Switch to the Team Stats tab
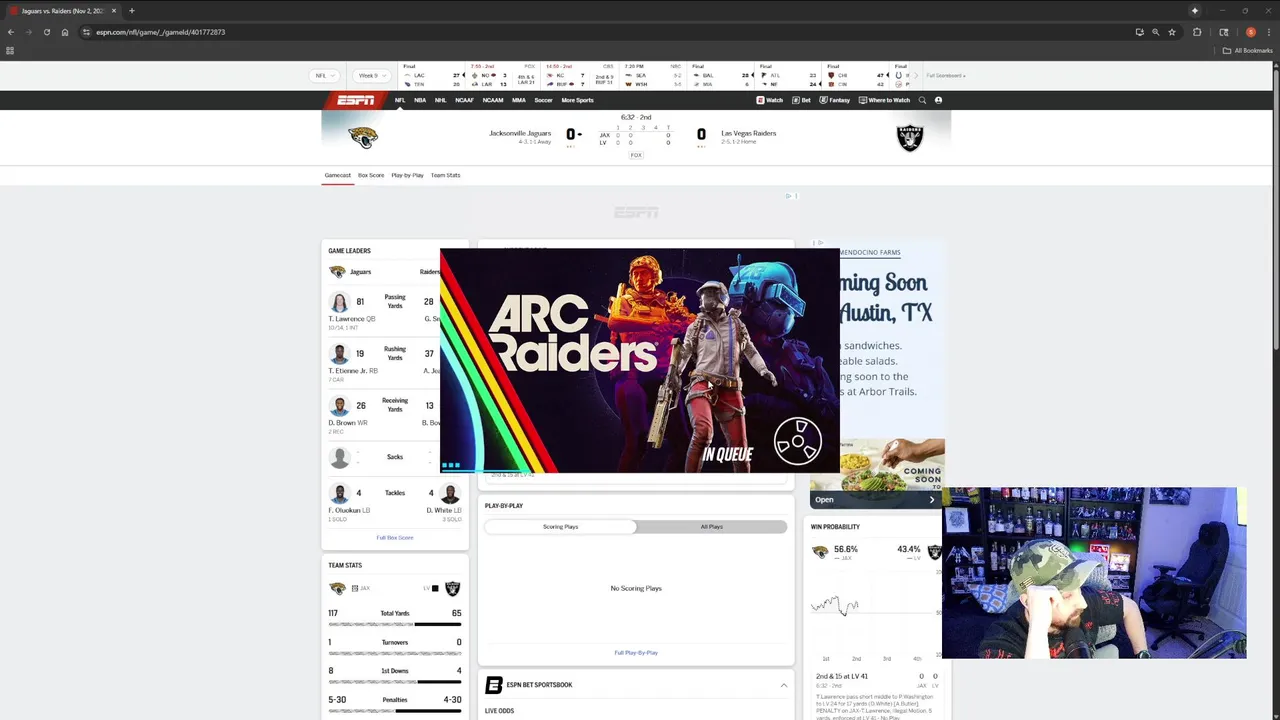 [446, 175]
